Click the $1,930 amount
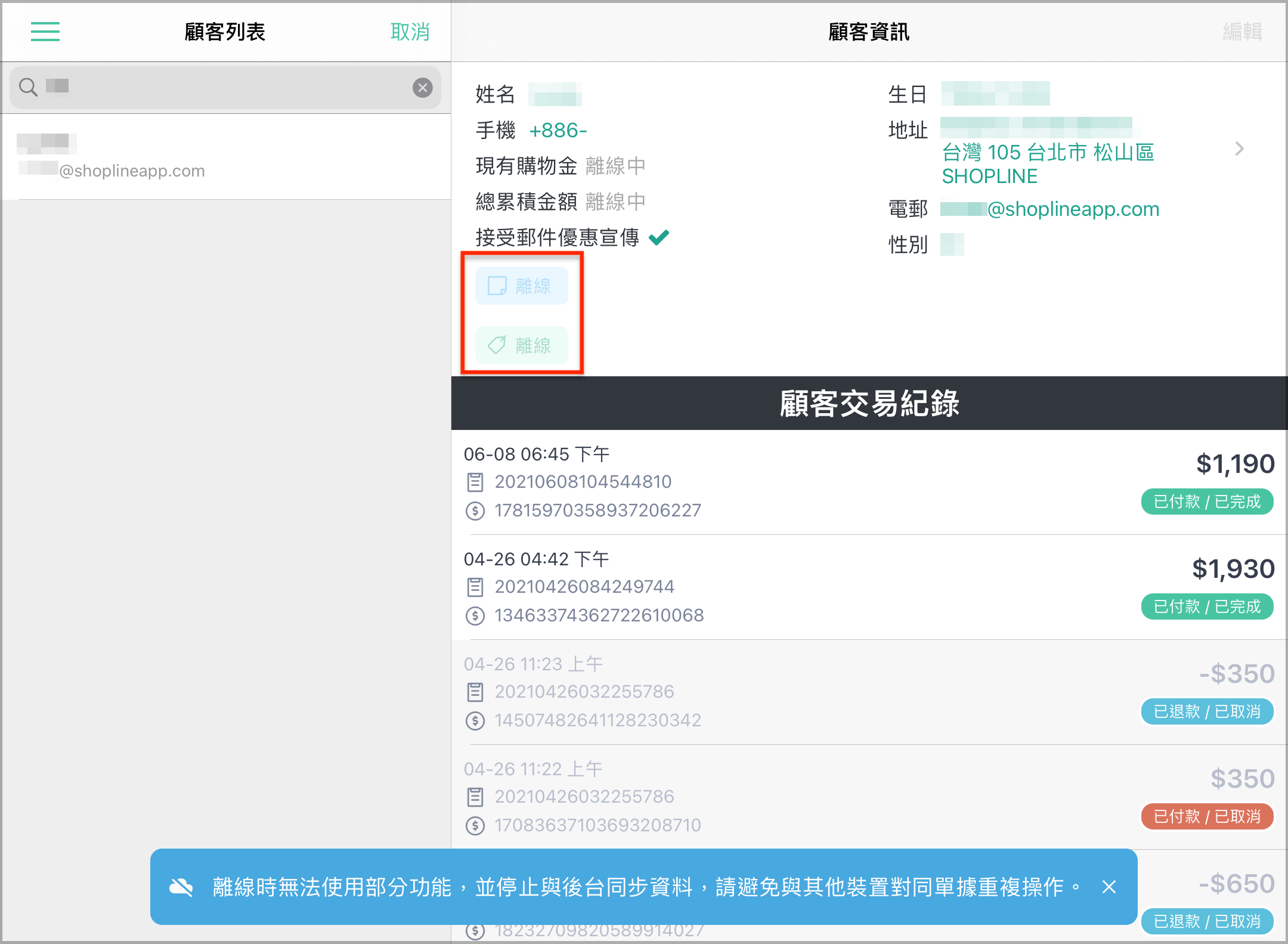This screenshot has width=1288, height=944. click(1233, 569)
